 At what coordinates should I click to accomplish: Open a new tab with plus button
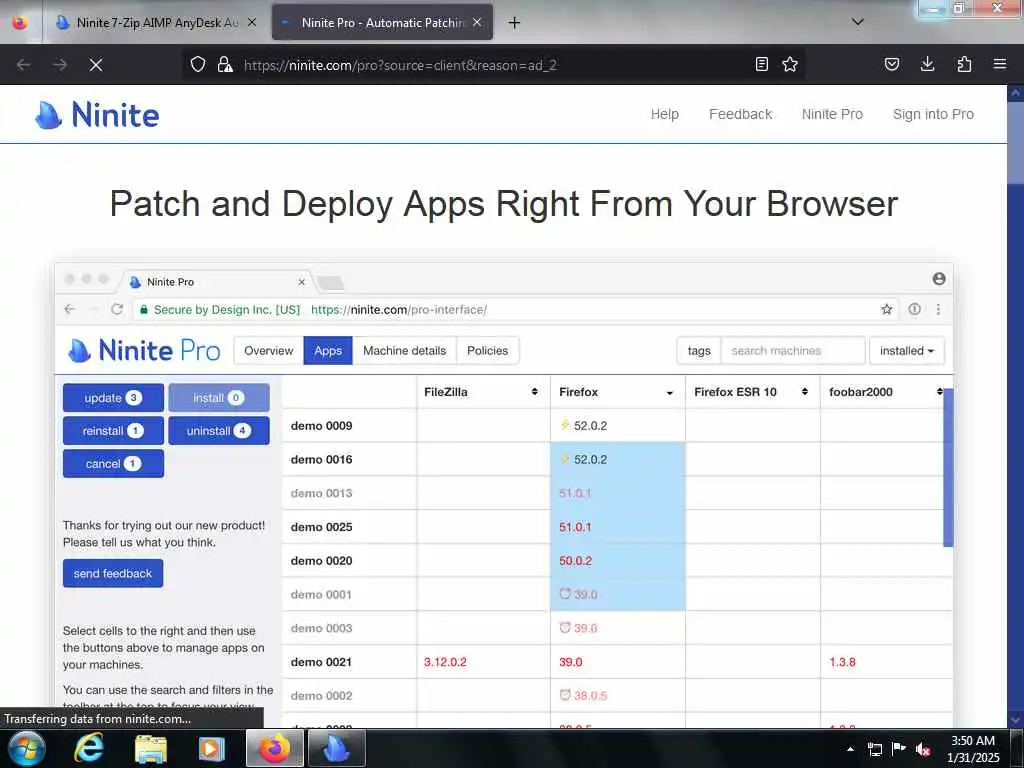[x=515, y=23]
